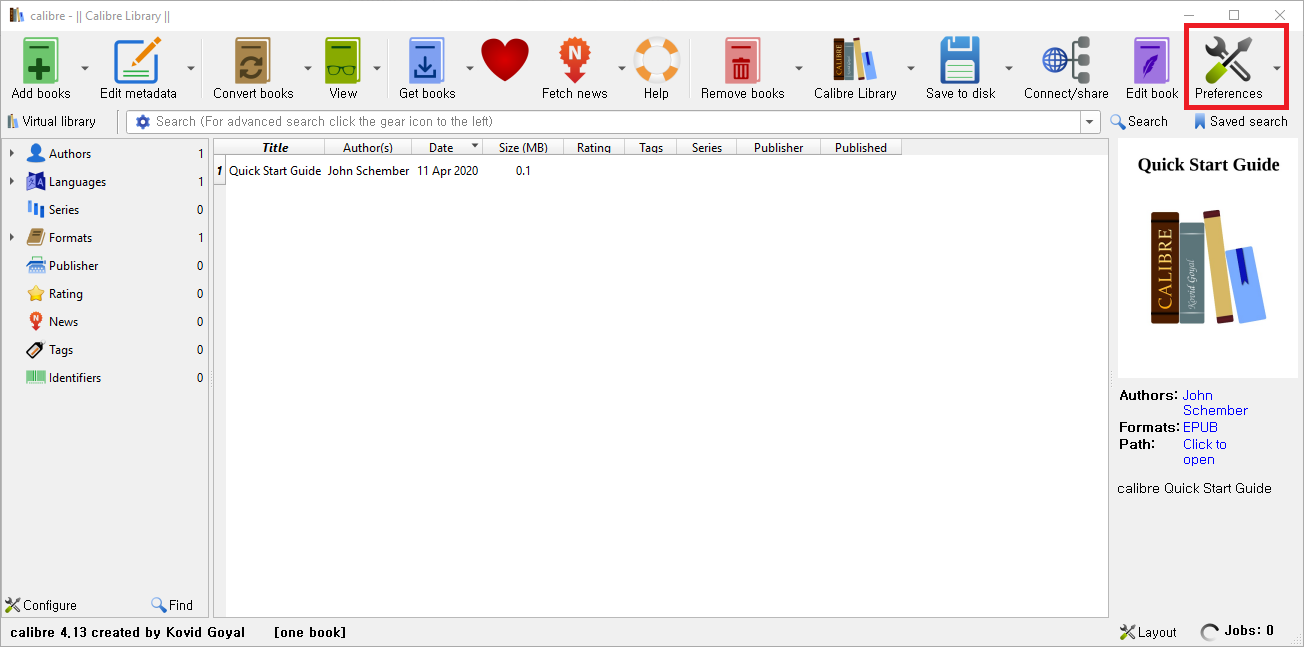Click the Get books icon

coord(427,61)
